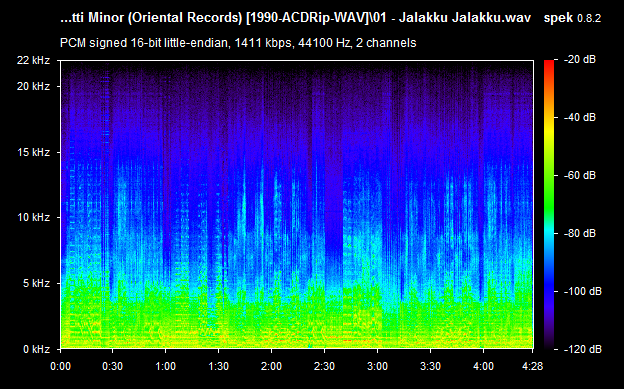This screenshot has height=389, width=624.
Task: Click the -20 dB scale label
Action: pos(580,60)
